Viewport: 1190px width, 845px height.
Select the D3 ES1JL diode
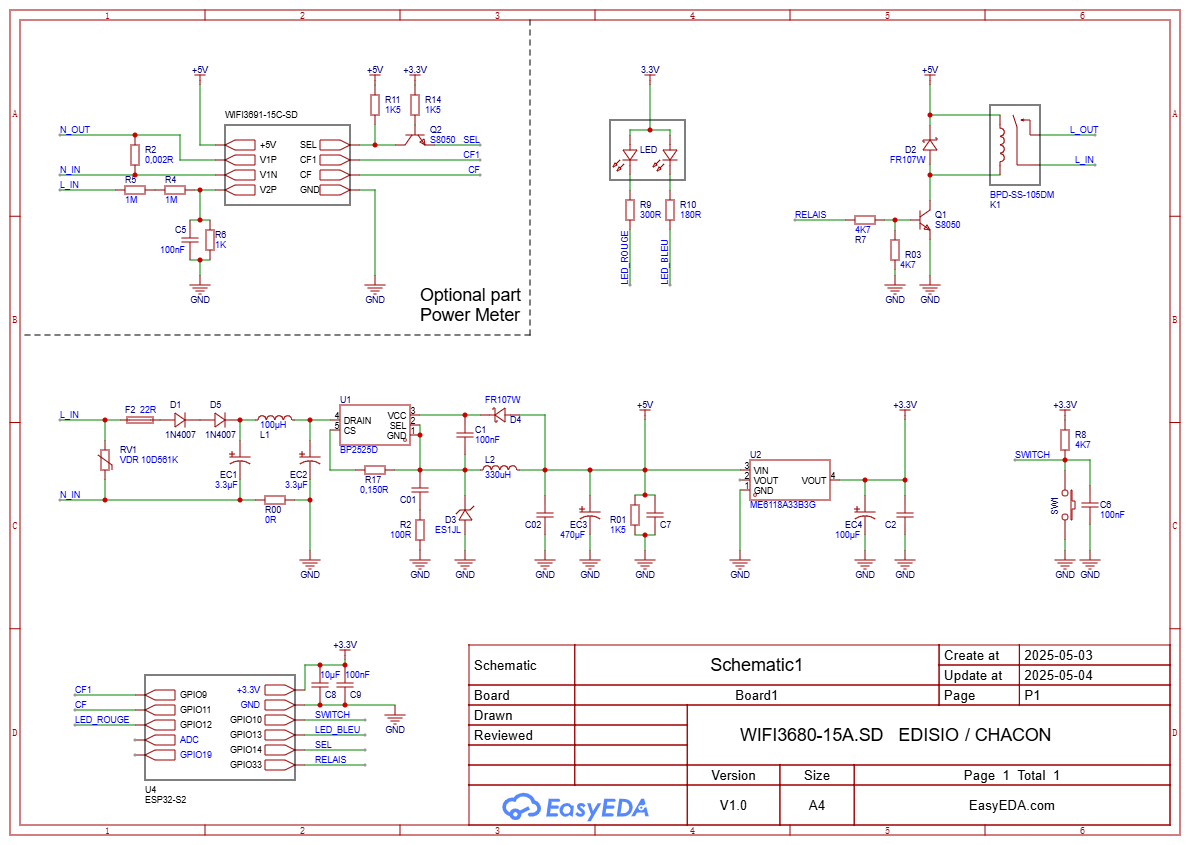[x=465, y=514]
